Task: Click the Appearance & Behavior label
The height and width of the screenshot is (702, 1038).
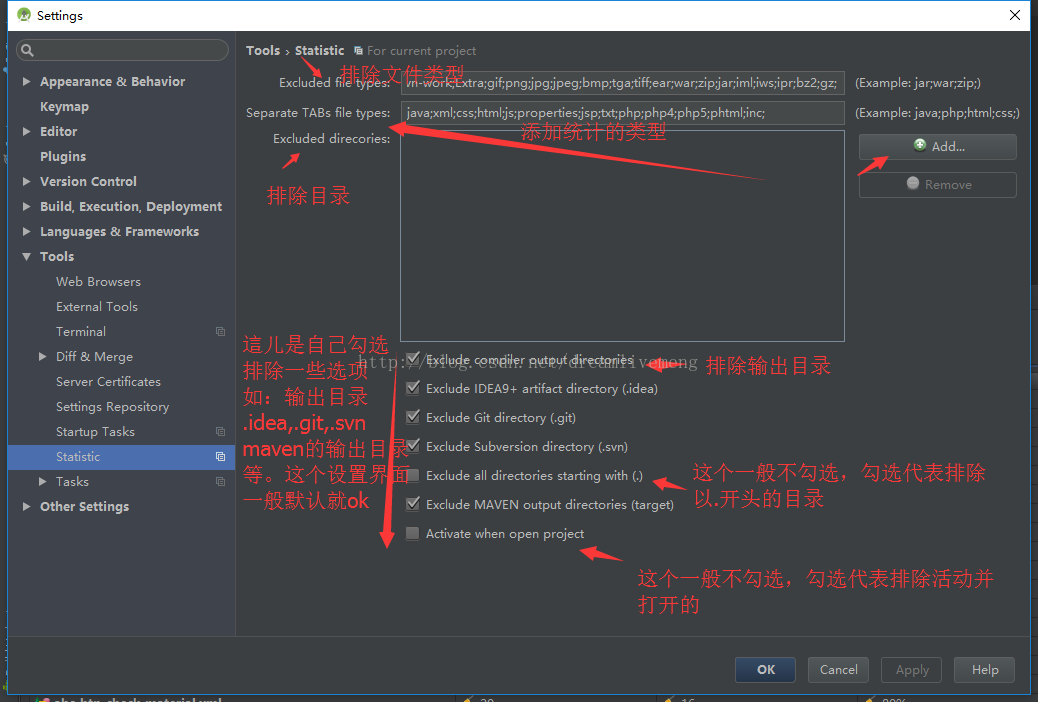Action: [113, 81]
